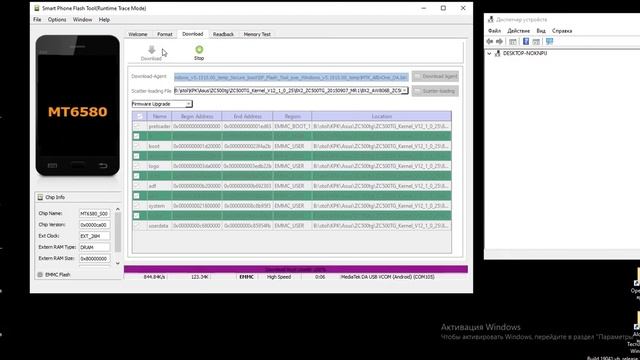Image resolution: width=640 pixels, height=360 pixels.
Task: Open the Help menu in Flash Tool
Action: coord(104,20)
